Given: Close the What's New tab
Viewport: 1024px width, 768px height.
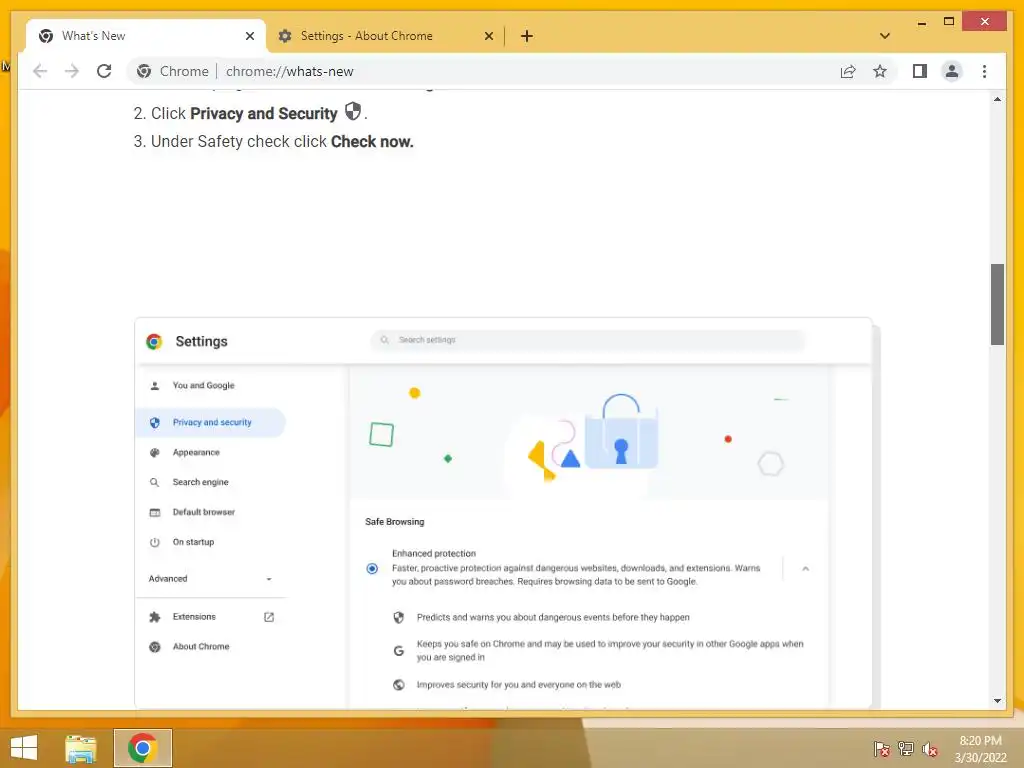Looking at the screenshot, I should click(249, 36).
